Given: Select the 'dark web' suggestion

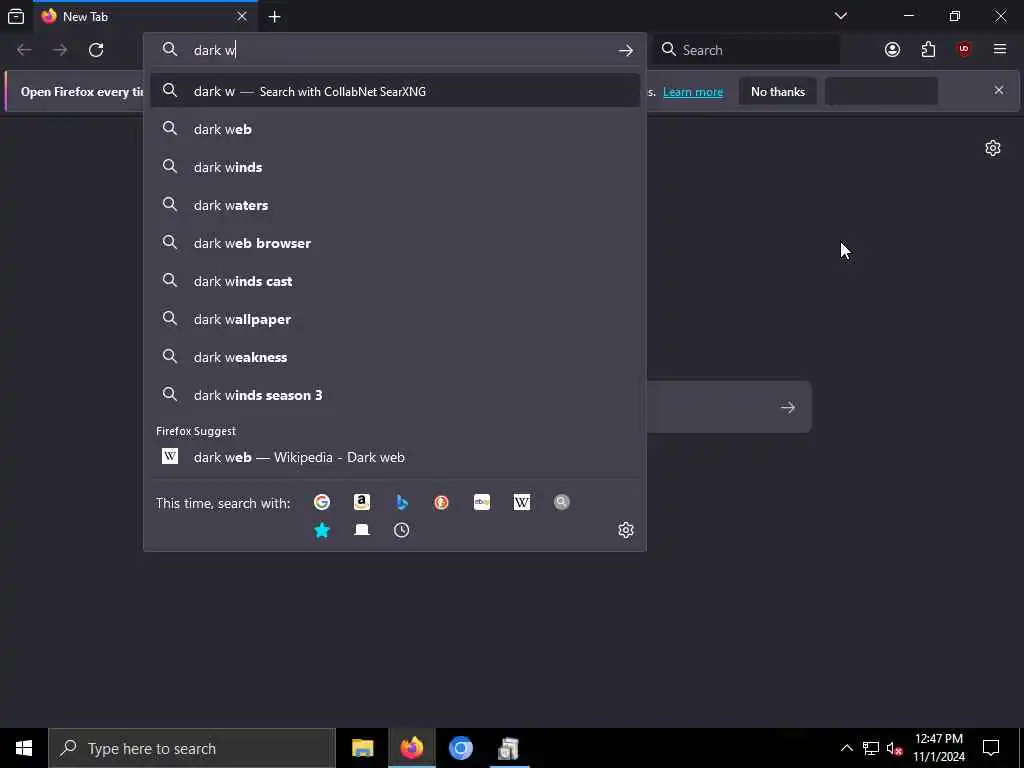Looking at the screenshot, I should coord(394,129).
